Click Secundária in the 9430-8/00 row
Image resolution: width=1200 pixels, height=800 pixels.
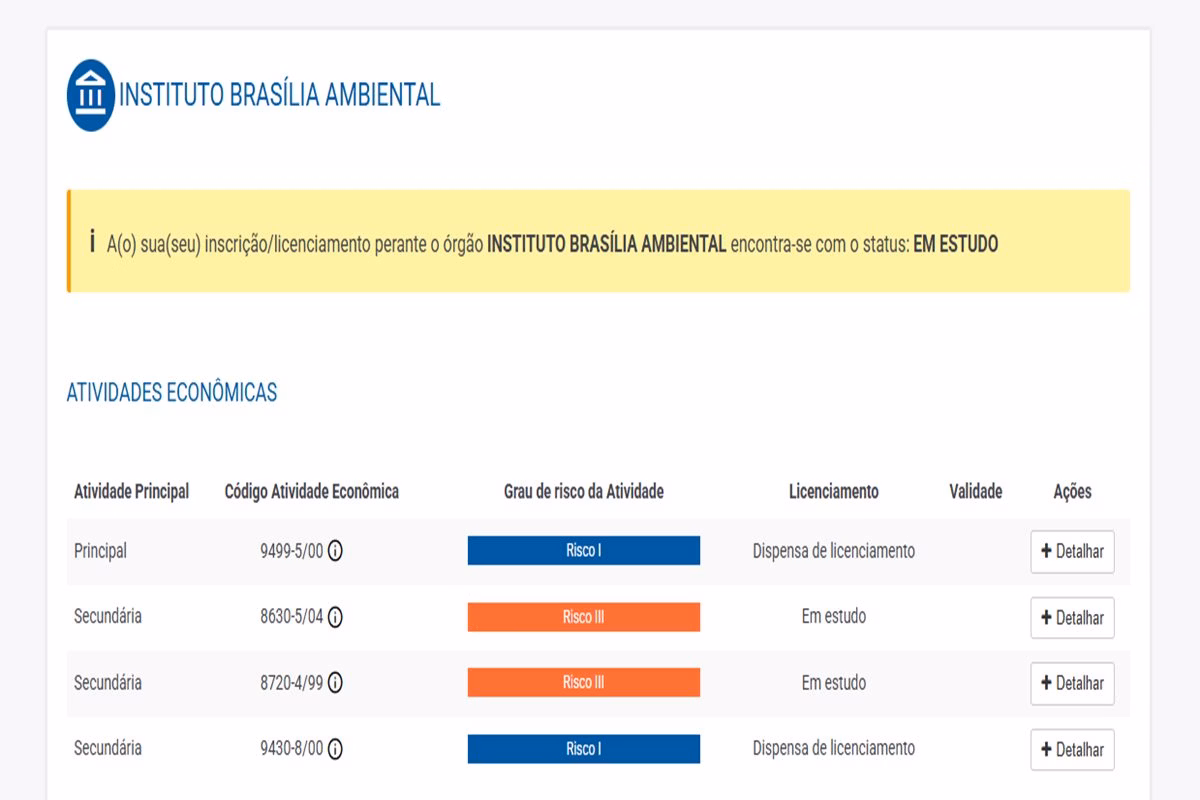pos(108,748)
